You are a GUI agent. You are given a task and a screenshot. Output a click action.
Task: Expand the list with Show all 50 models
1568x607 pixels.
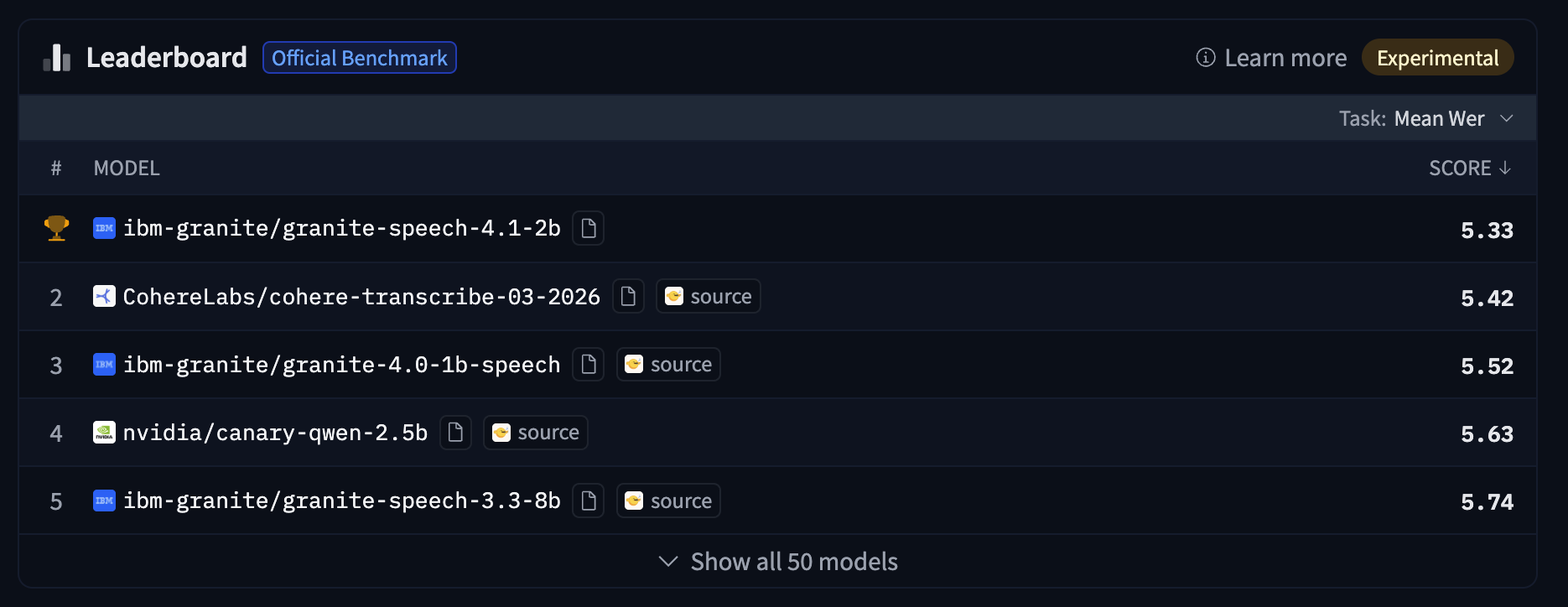point(778,561)
